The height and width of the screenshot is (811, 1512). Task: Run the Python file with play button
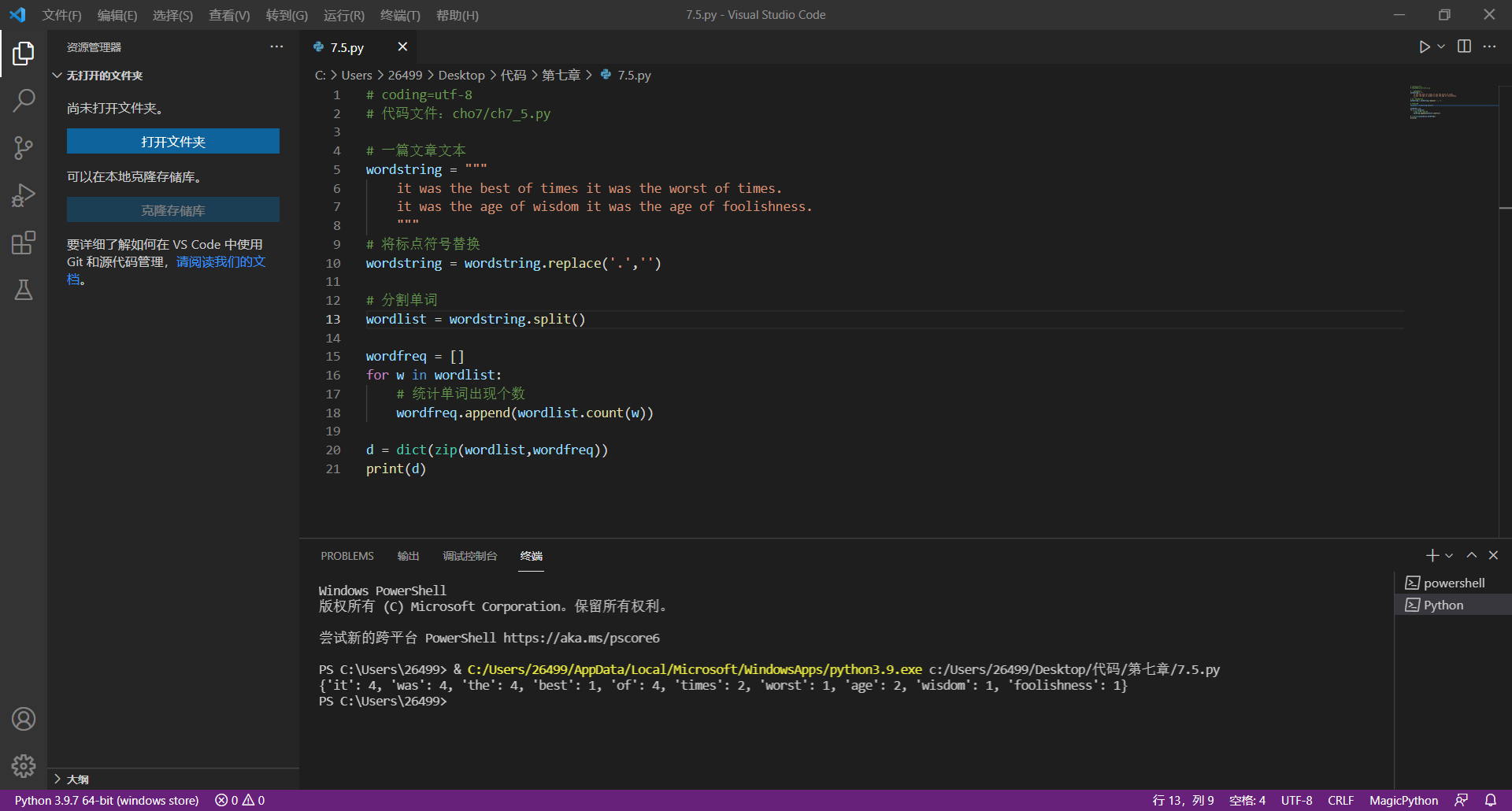[x=1424, y=47]
